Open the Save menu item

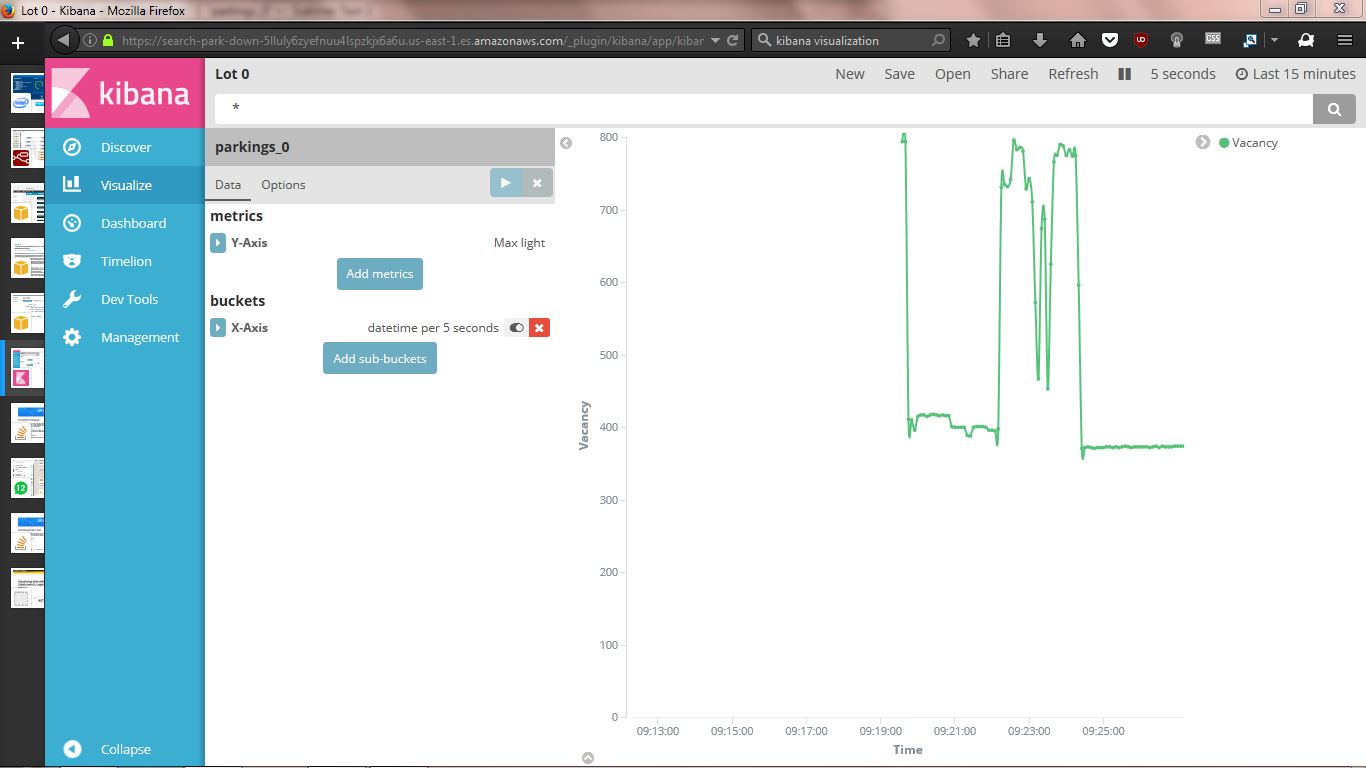point(899,74)
